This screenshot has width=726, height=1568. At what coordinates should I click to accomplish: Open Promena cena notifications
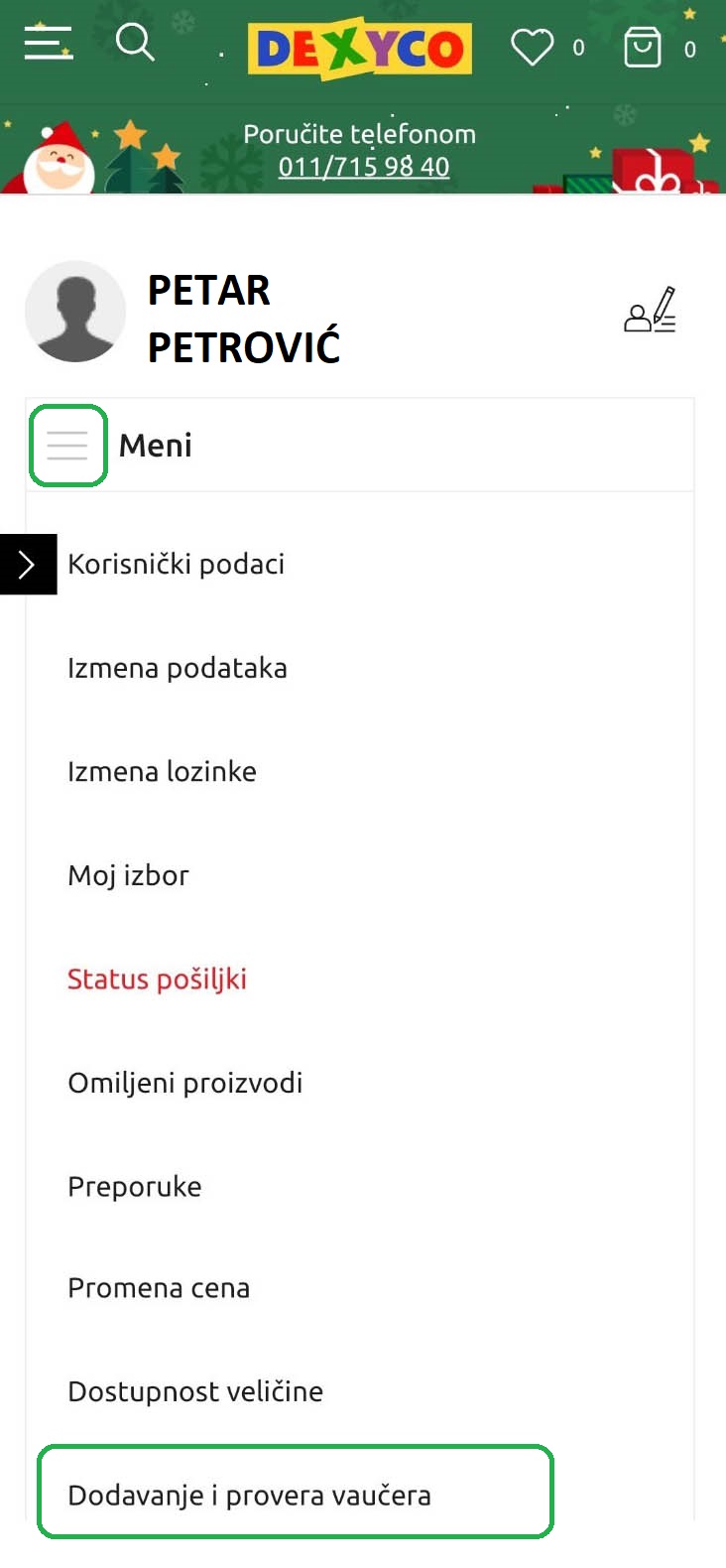(159, 1288)
